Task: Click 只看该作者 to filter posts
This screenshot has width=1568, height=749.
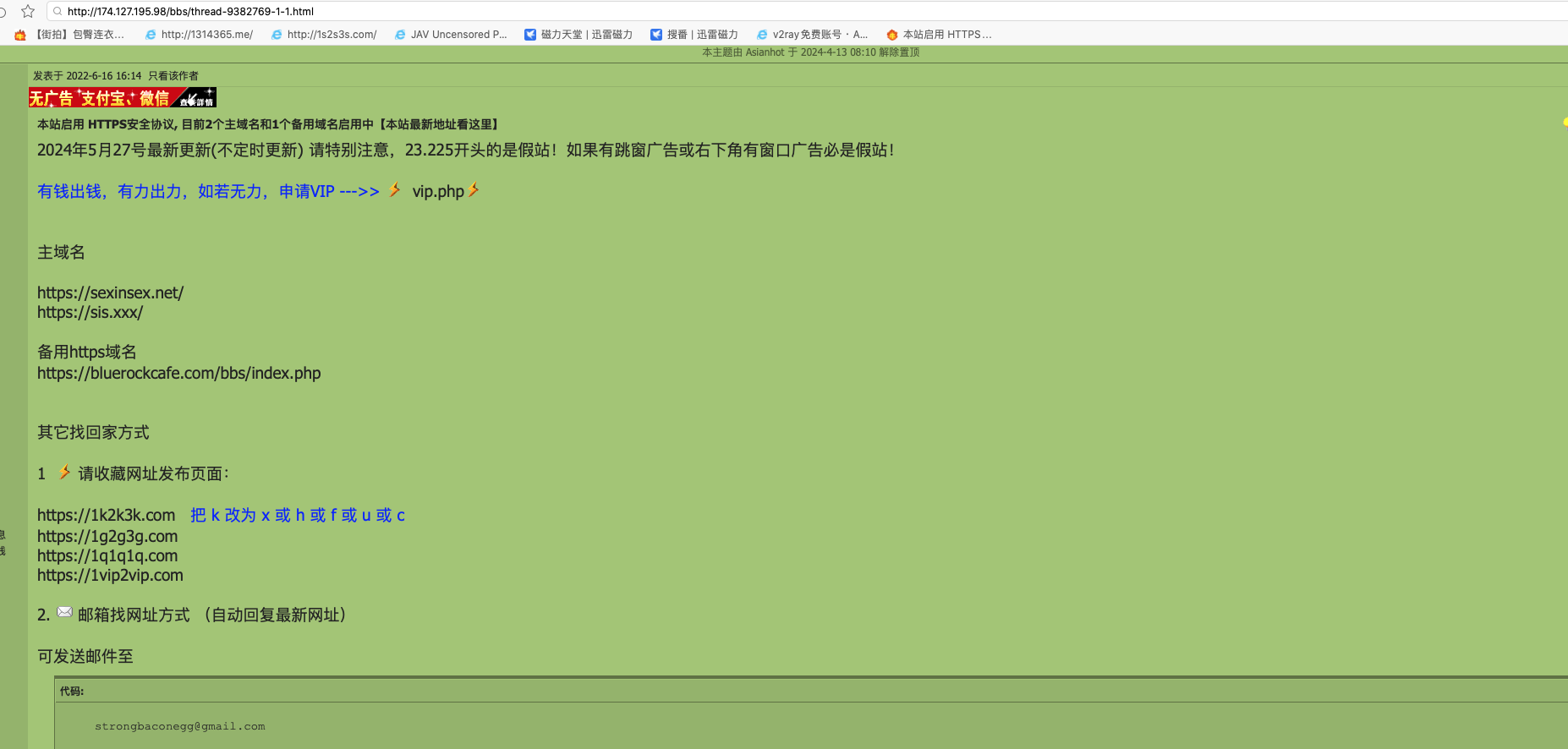Action: tap(173, 76)
